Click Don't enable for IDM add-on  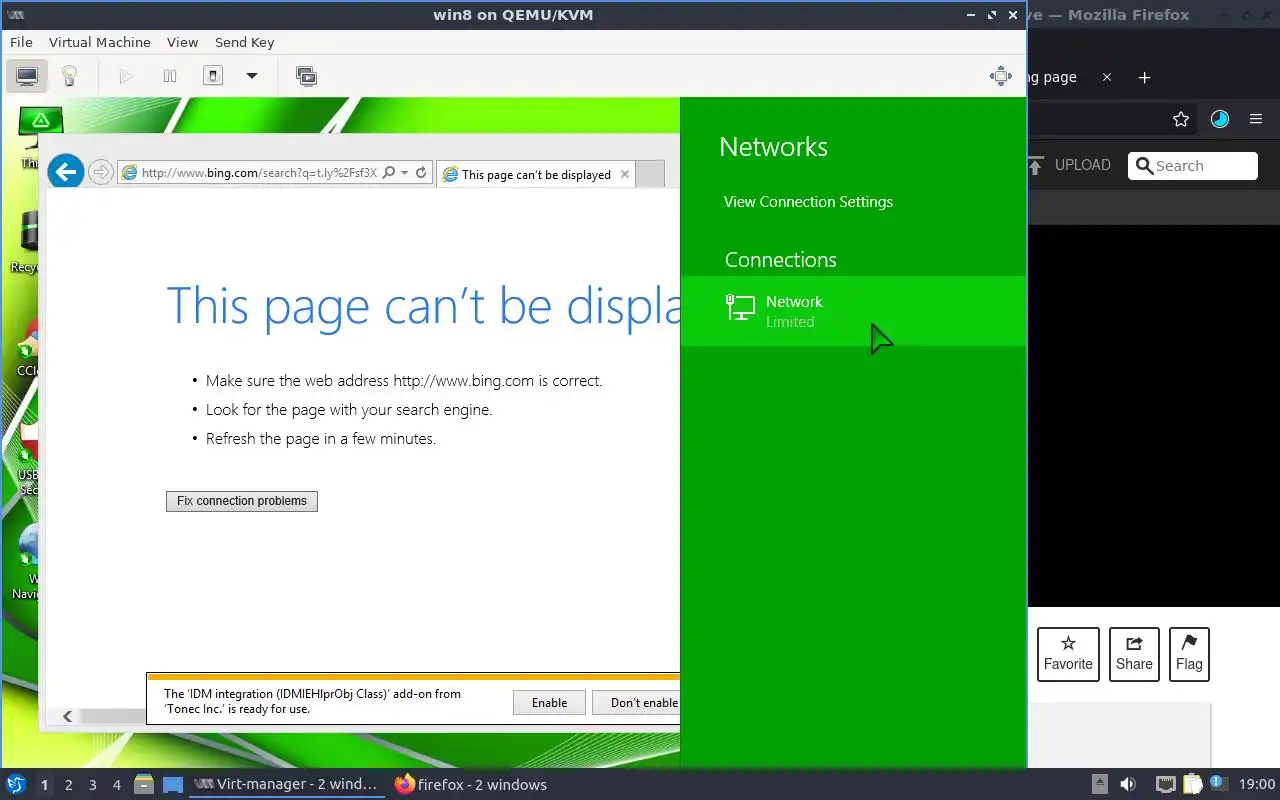coord(636,703)
